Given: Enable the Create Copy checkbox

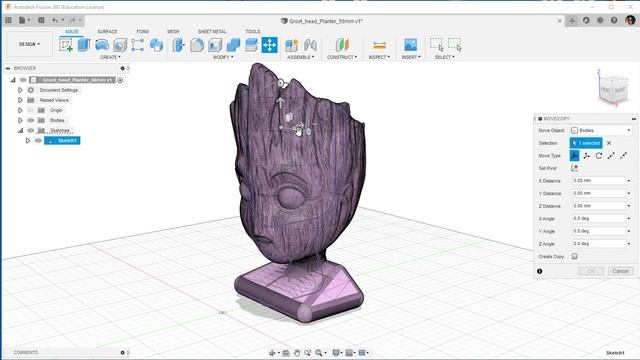Looking at the screenshot, I should click(574, 256).
